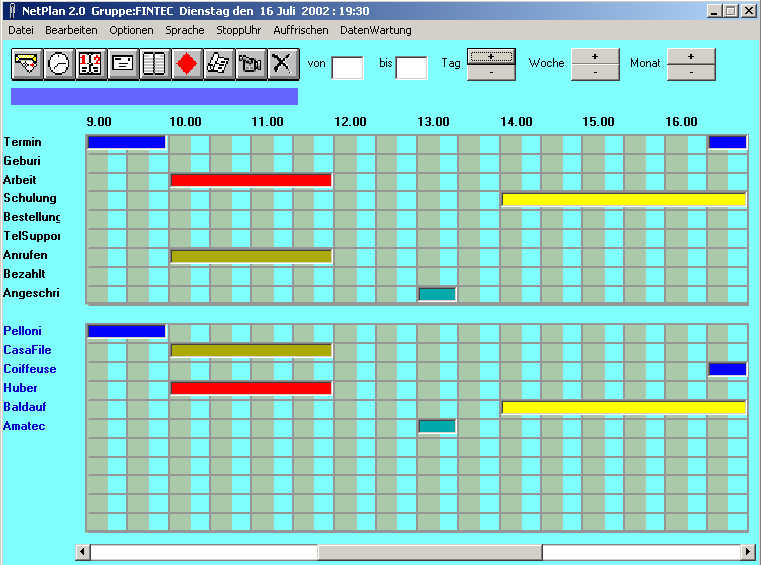Click the Baldauf name label
Image resolution: width=761 pixels, height=565 pixels.
(x=25, y=407)
